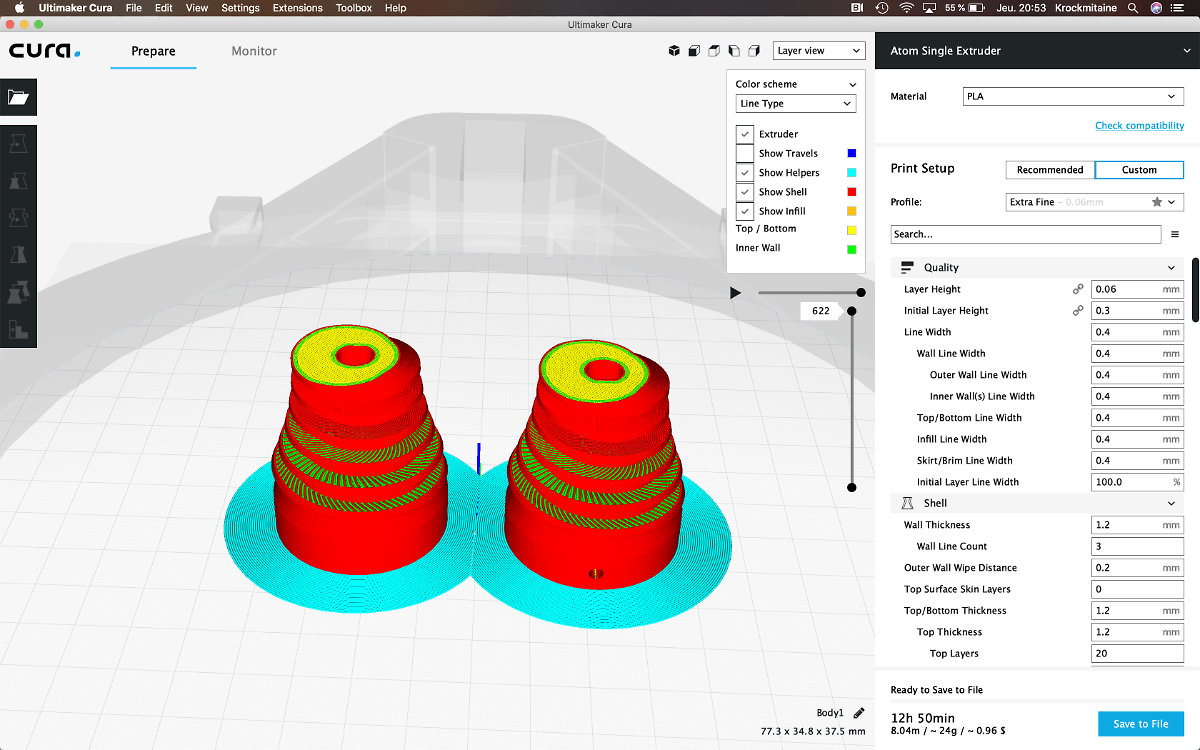
Task: Click the Top Layers value field
Action: 1137,654
